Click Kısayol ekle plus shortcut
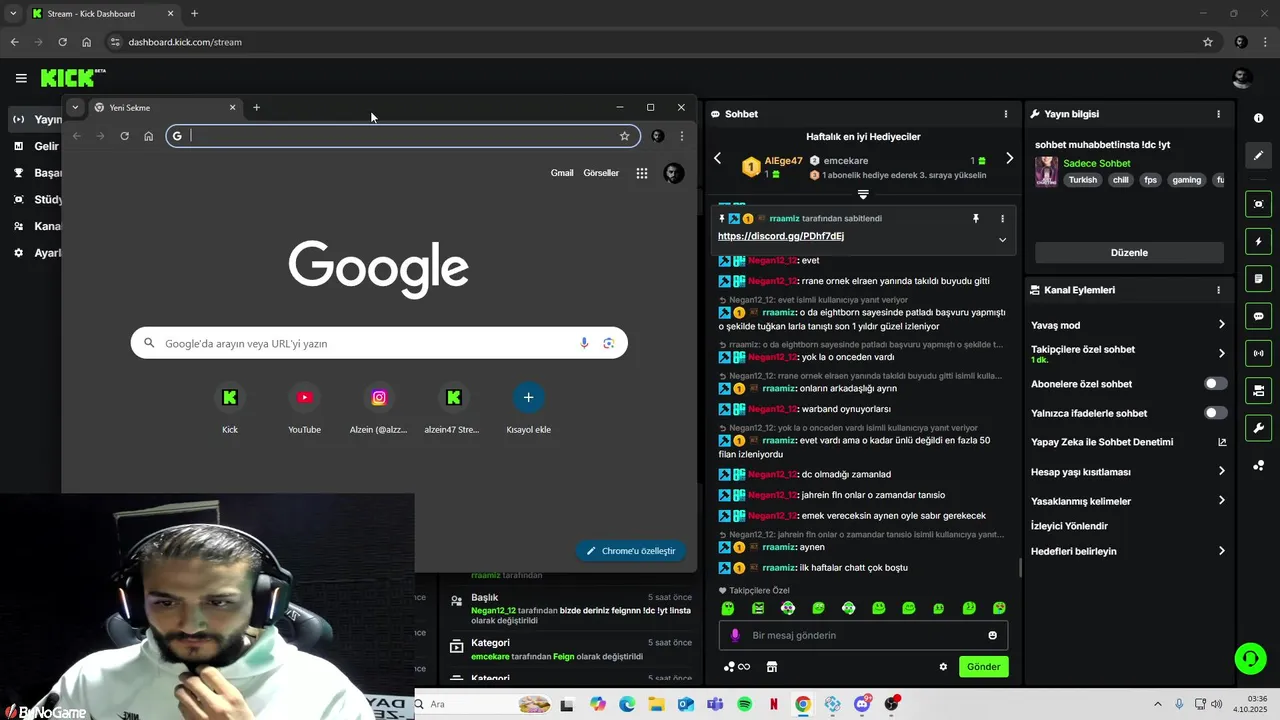1280x720 pixels. pos(528,408)
